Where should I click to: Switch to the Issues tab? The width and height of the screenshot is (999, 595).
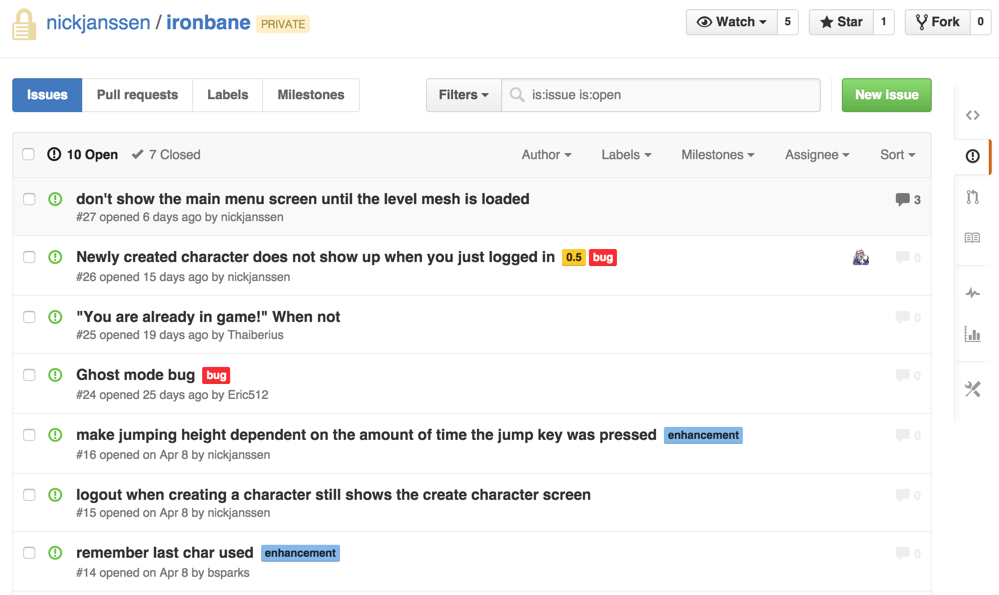click(x=47, y=95)
